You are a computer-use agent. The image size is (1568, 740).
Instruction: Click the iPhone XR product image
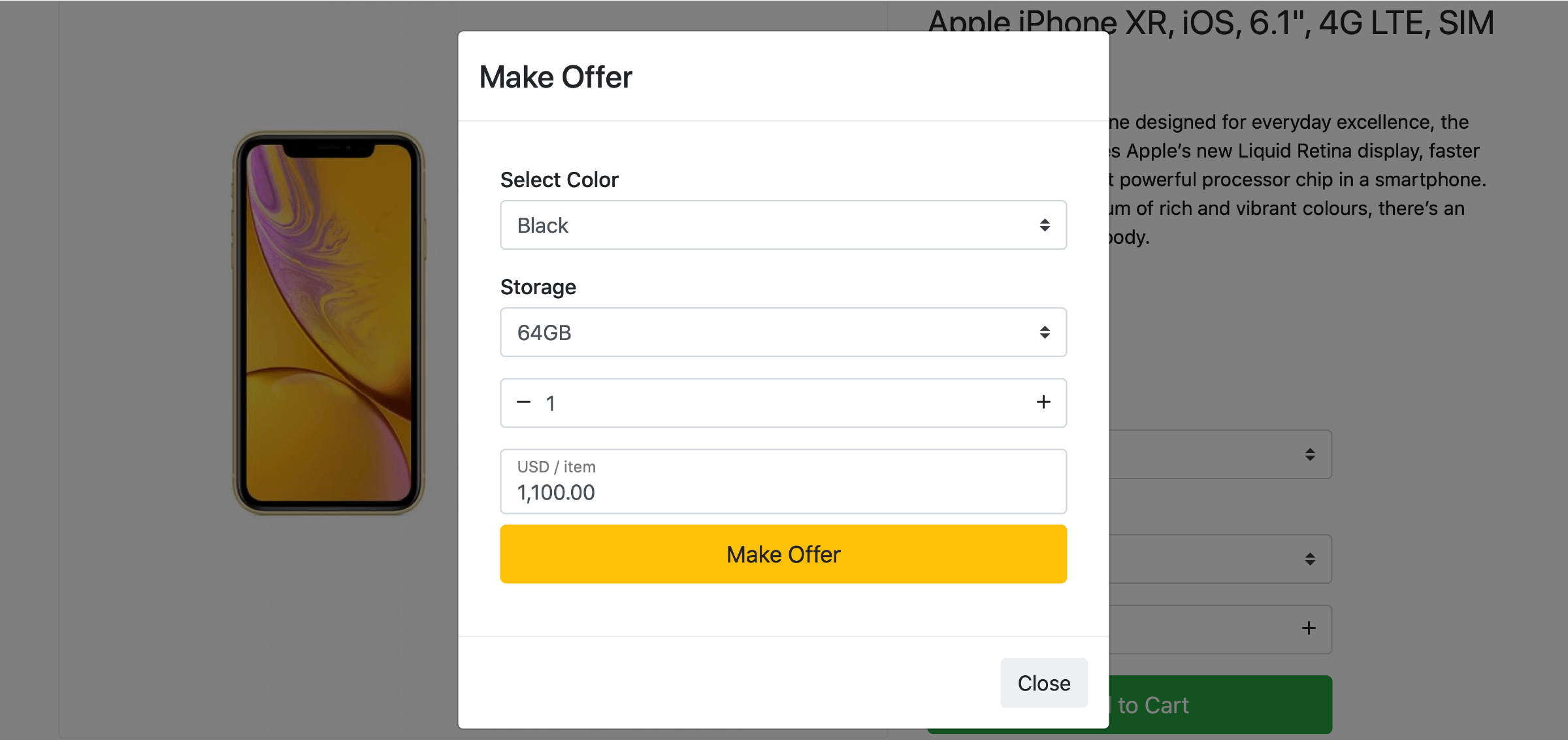329,323
